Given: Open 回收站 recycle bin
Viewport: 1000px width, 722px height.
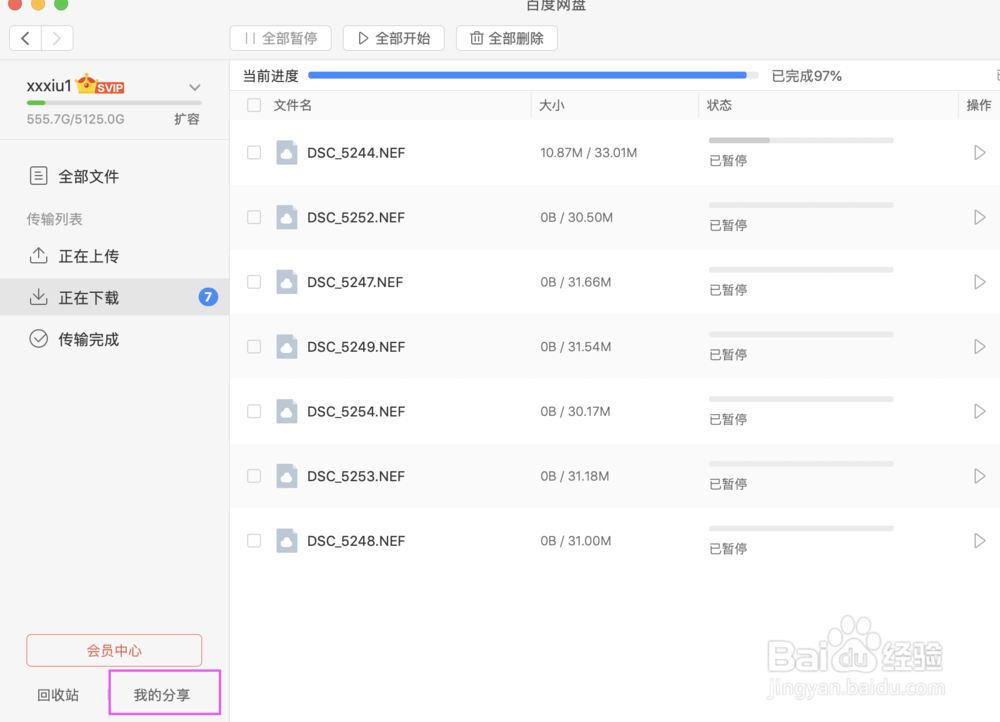Looking at the screenshot, I should point(58,695).
